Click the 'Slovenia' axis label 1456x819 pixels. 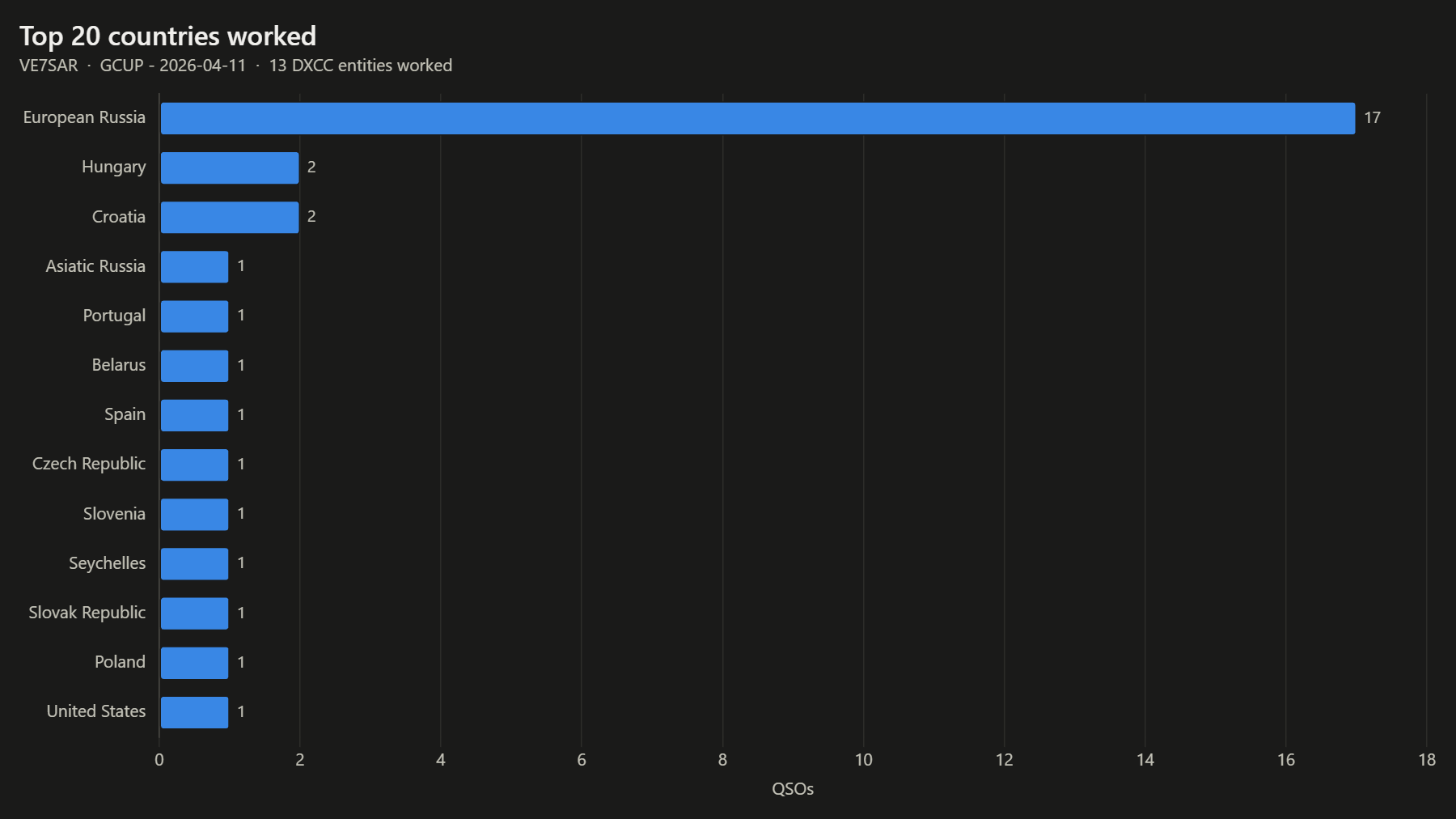[114, 514]
